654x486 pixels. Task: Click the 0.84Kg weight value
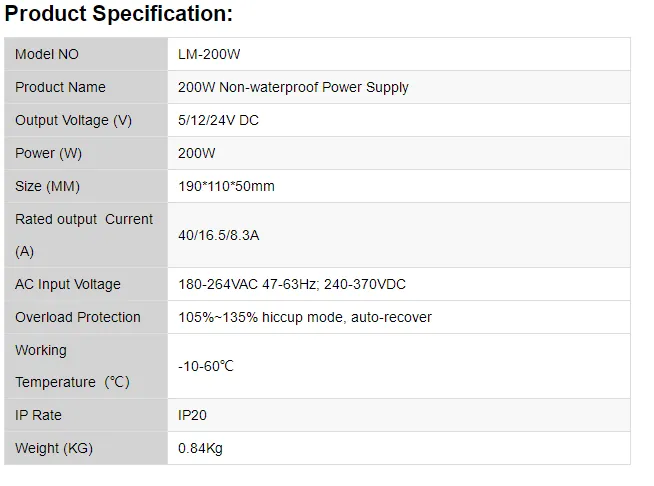click(201, 448)
